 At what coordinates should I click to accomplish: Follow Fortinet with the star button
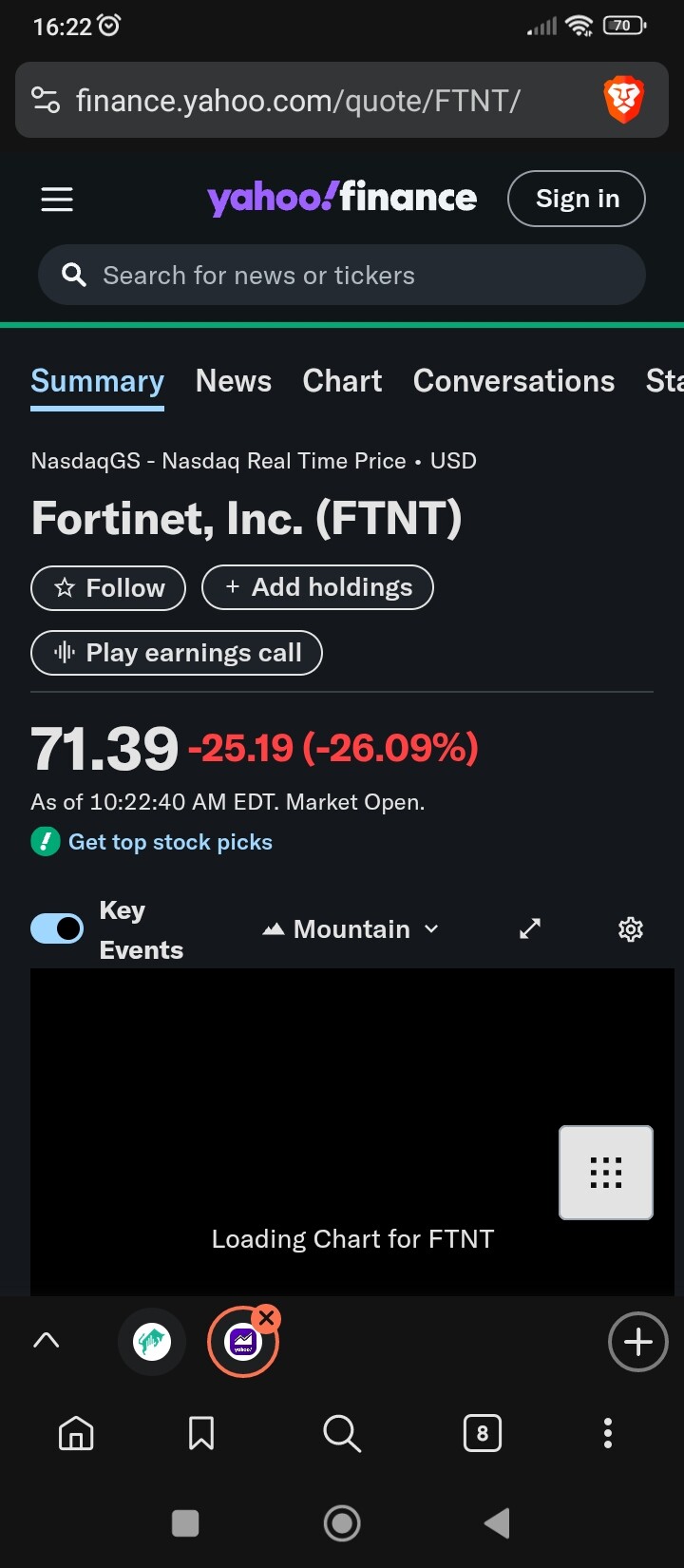pyautogui.click(x=108, y=588)
